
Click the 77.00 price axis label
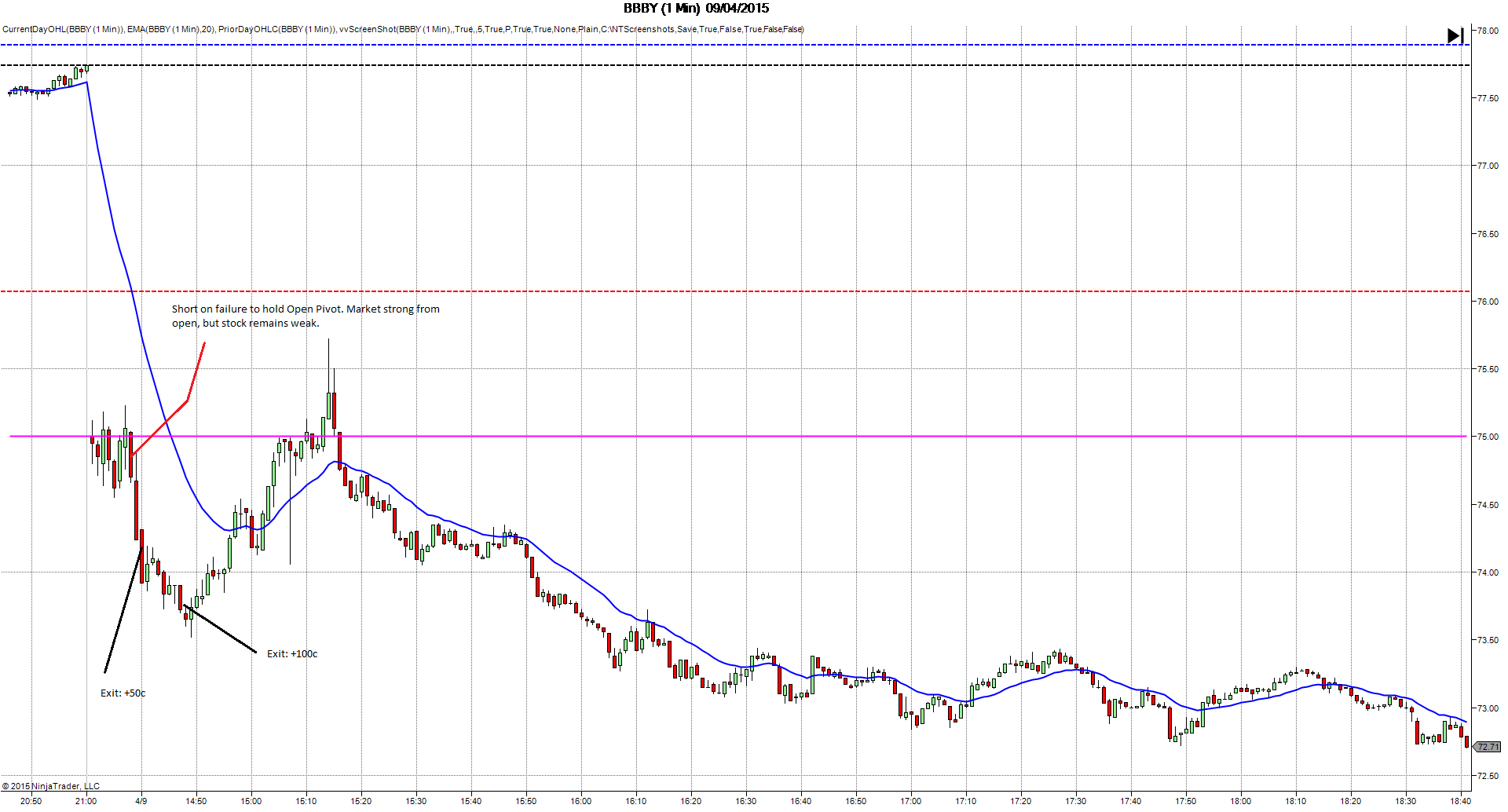pyautogui.click(x=1488, y=166)
